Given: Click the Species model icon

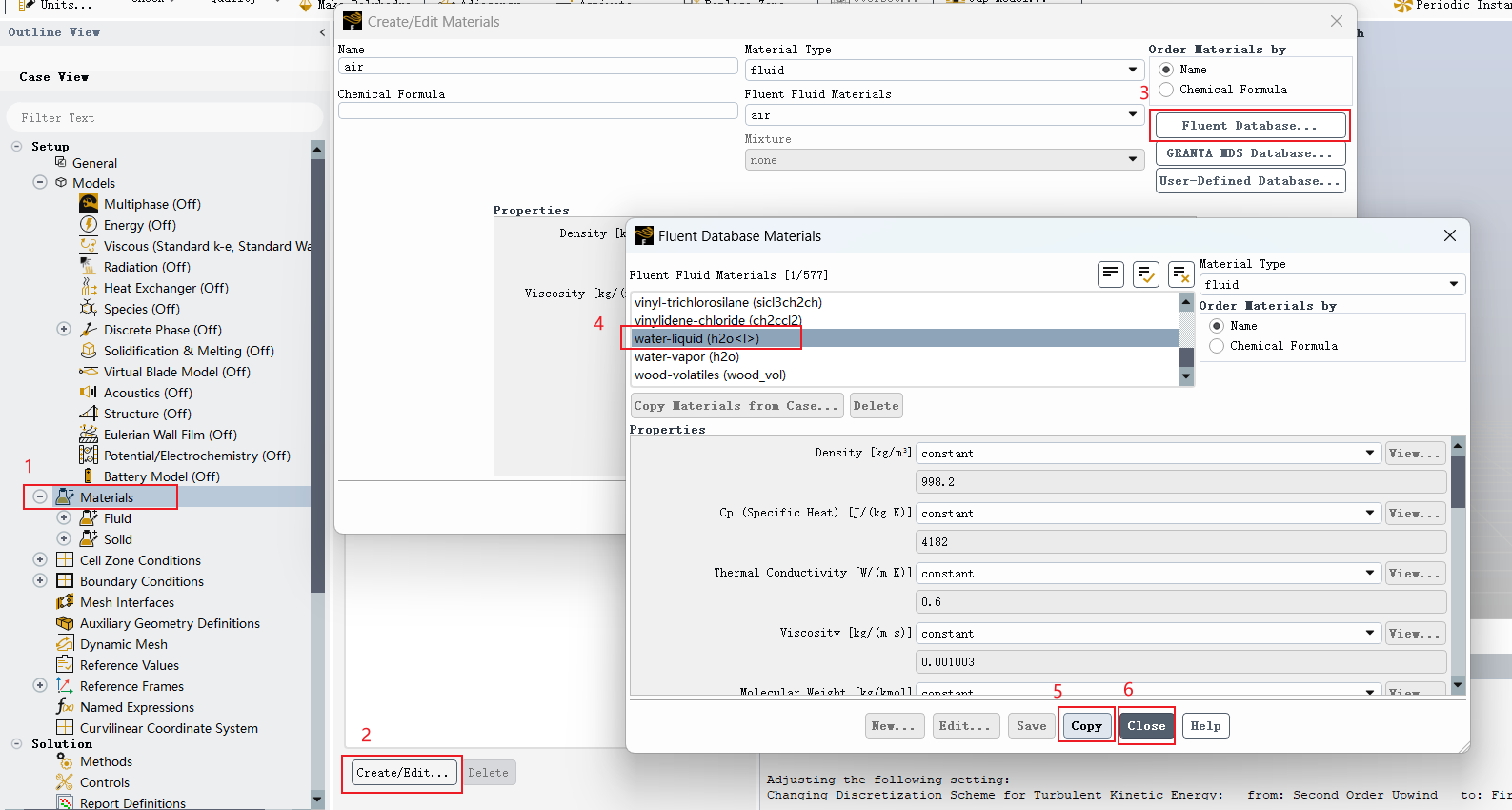Looking at the screenshot, I should 89,308.
